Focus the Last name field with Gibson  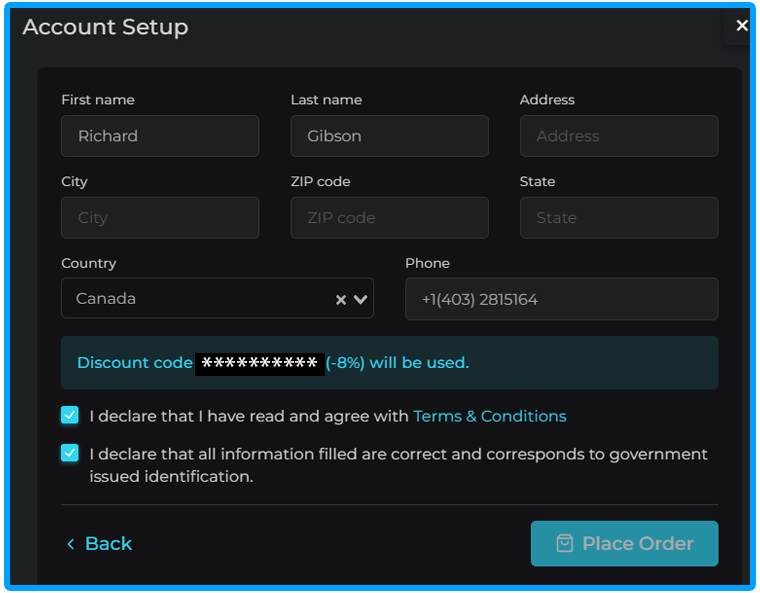[x=389, y=136]
